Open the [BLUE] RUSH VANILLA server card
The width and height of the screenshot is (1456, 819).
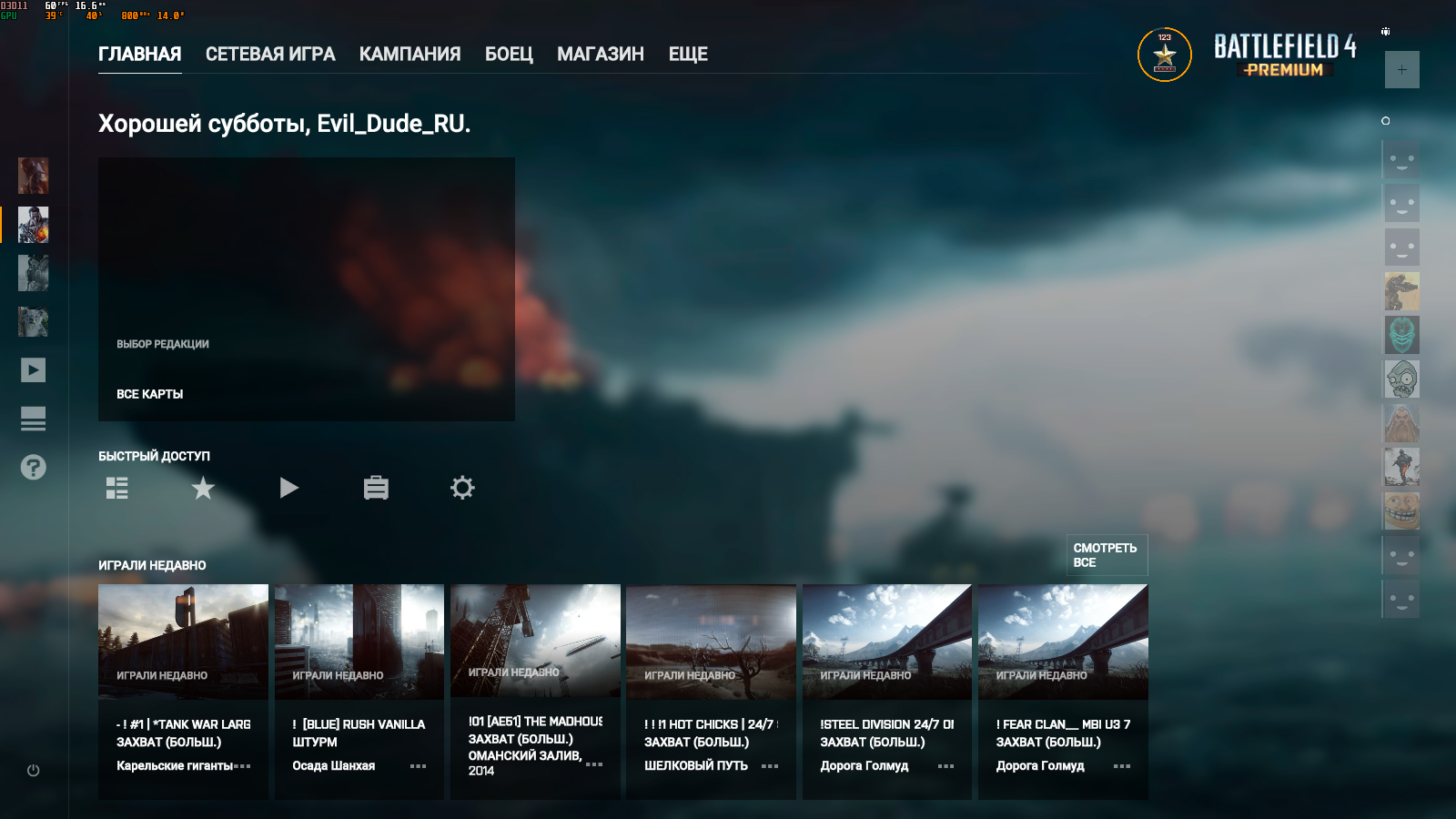pos(359,692)
